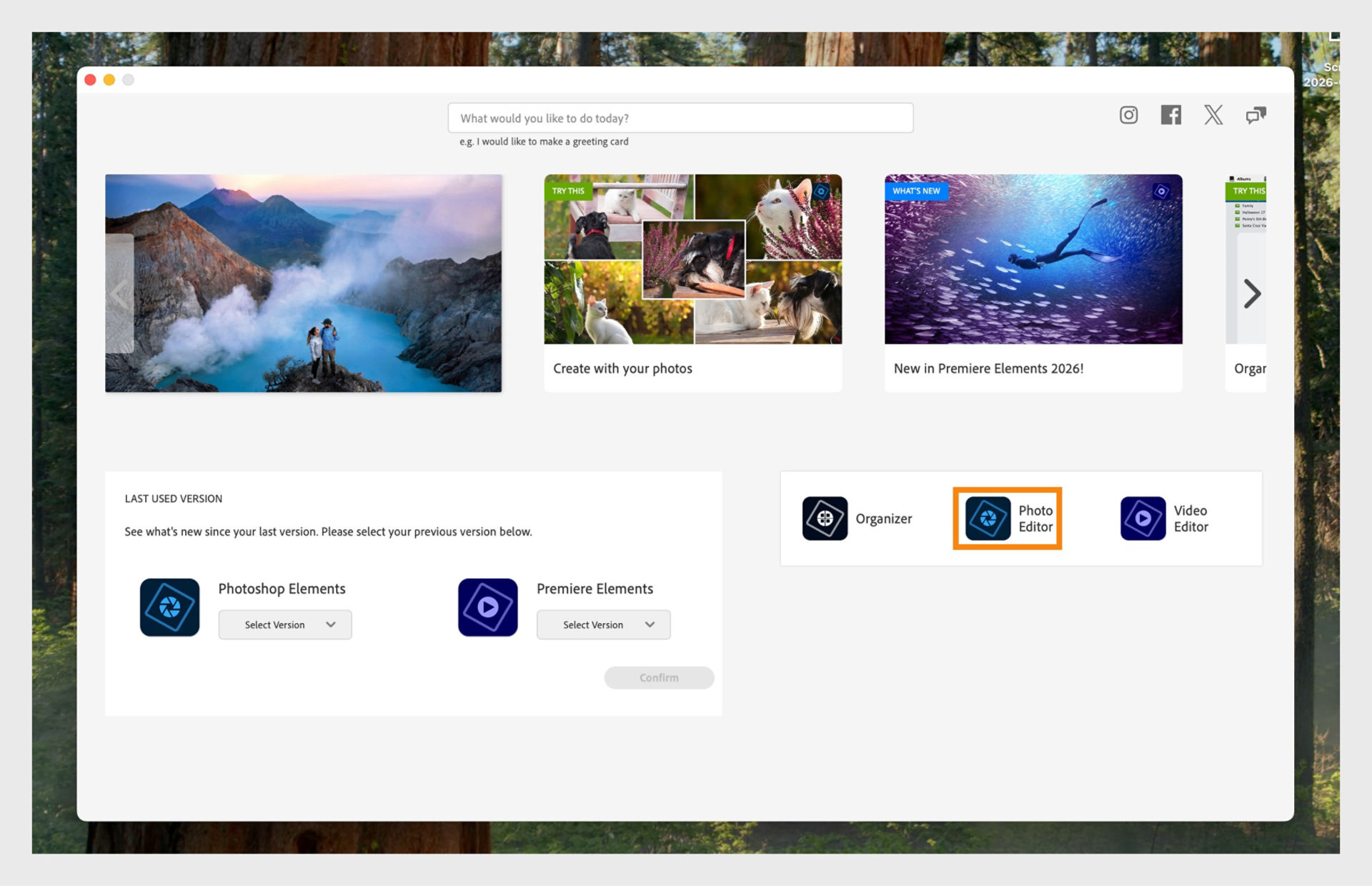
Task: Click the X social media icon
Action: [1213, 115]
